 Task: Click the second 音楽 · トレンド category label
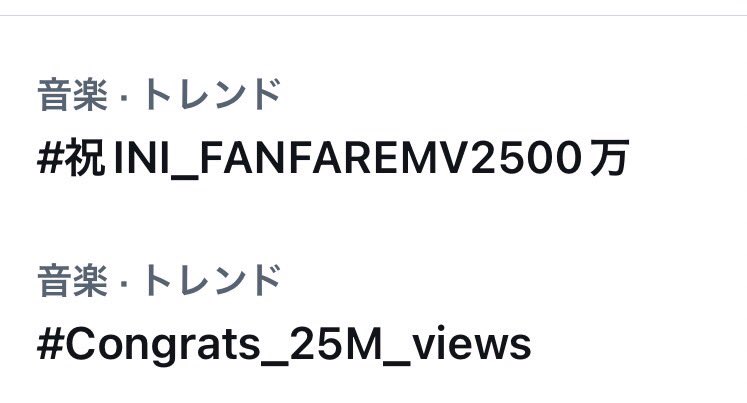pos(159,280)
